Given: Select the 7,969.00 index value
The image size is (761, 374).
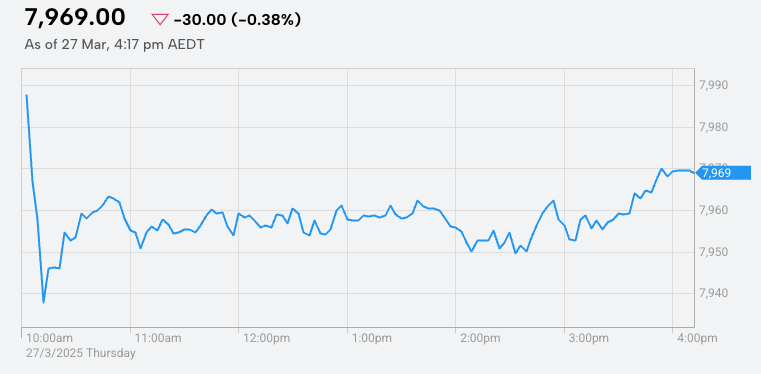Looking at the screenshot, I should [x=75, y=18].
